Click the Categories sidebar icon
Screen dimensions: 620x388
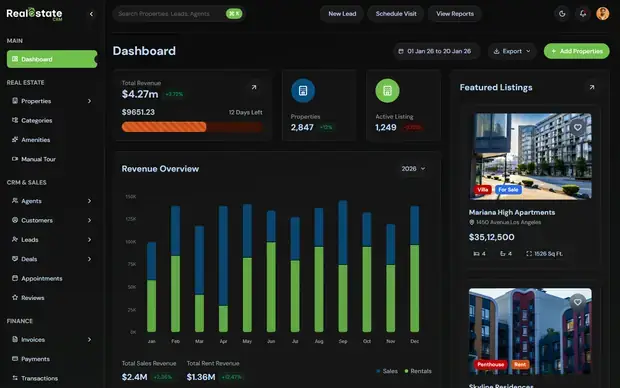click(x=15, y=120)
